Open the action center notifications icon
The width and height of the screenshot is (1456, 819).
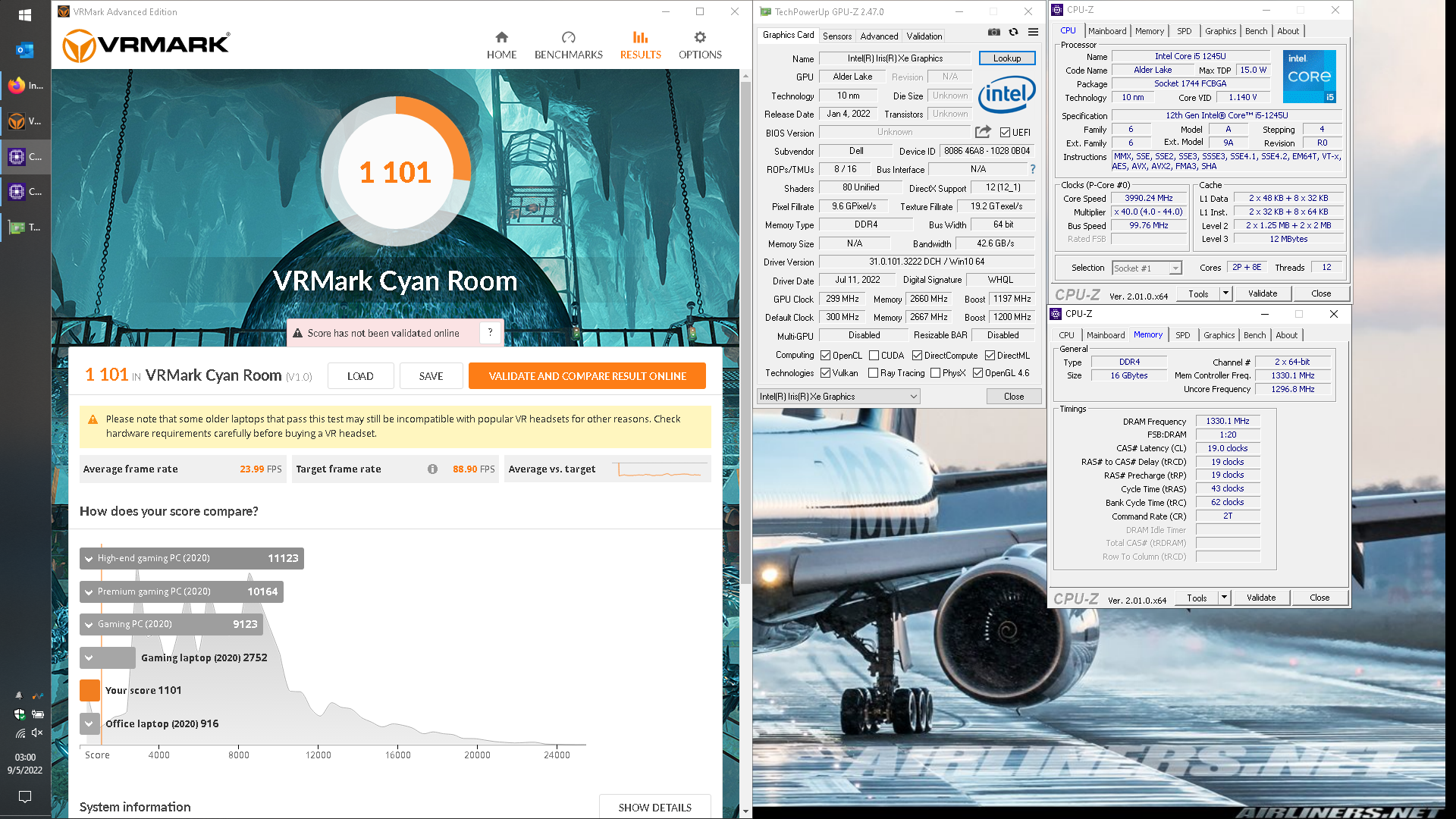click(25, 796)
